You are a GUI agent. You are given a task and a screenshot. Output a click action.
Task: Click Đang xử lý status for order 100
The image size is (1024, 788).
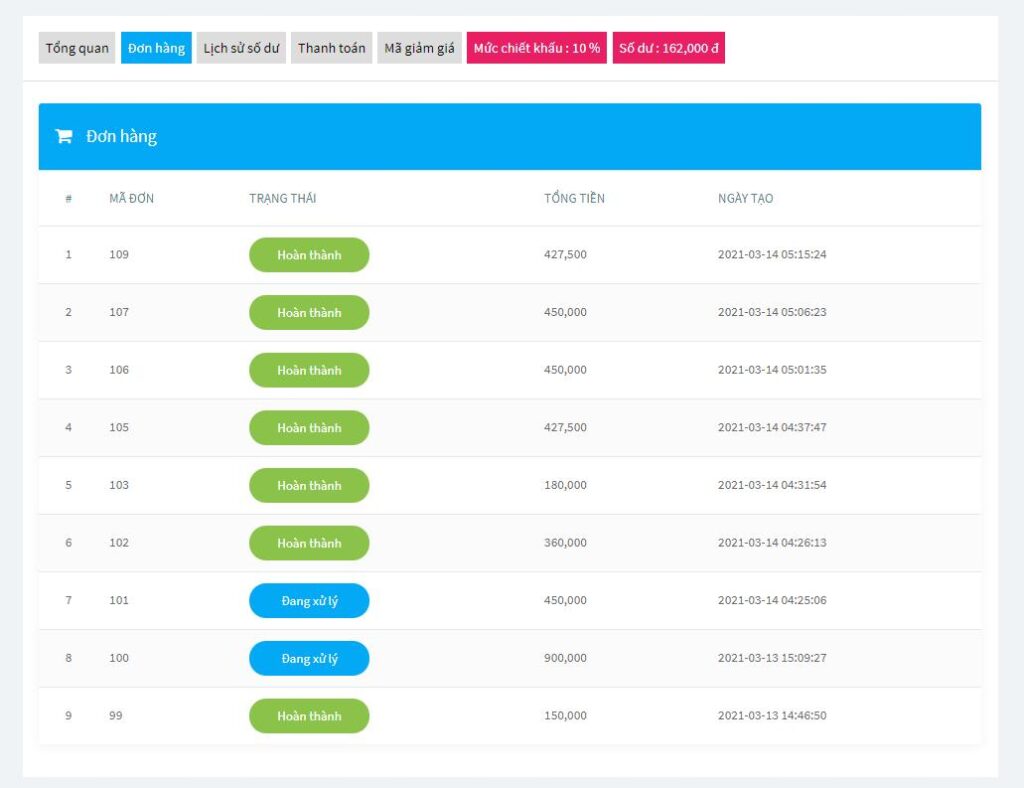[309, 659]
